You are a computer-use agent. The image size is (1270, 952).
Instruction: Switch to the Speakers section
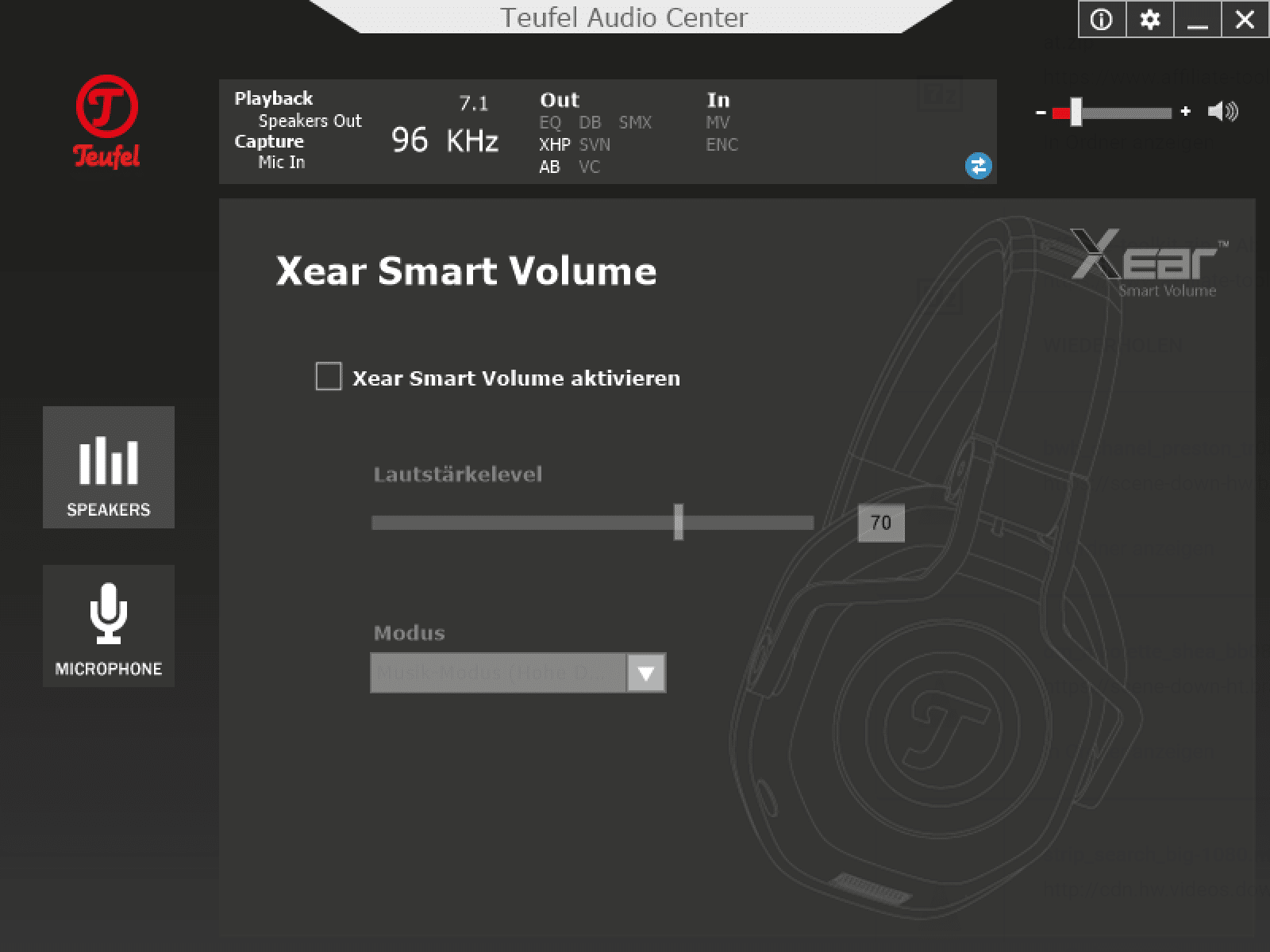109,467
